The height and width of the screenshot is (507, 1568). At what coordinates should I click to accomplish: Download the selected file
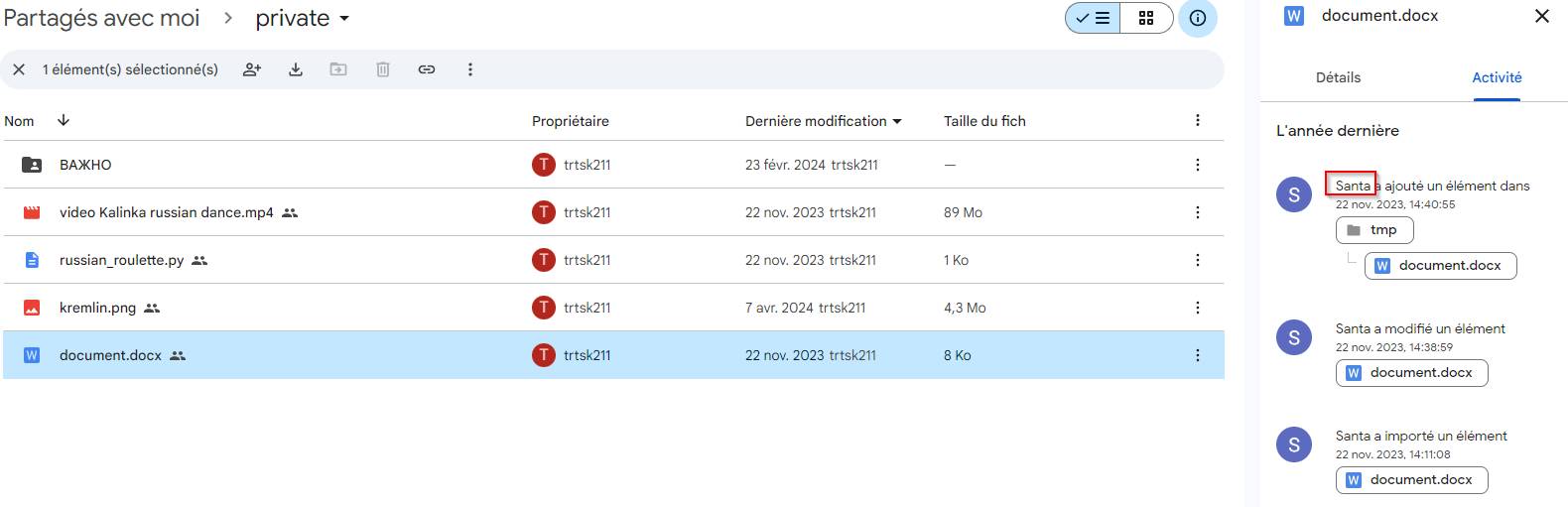pos(296,69)
